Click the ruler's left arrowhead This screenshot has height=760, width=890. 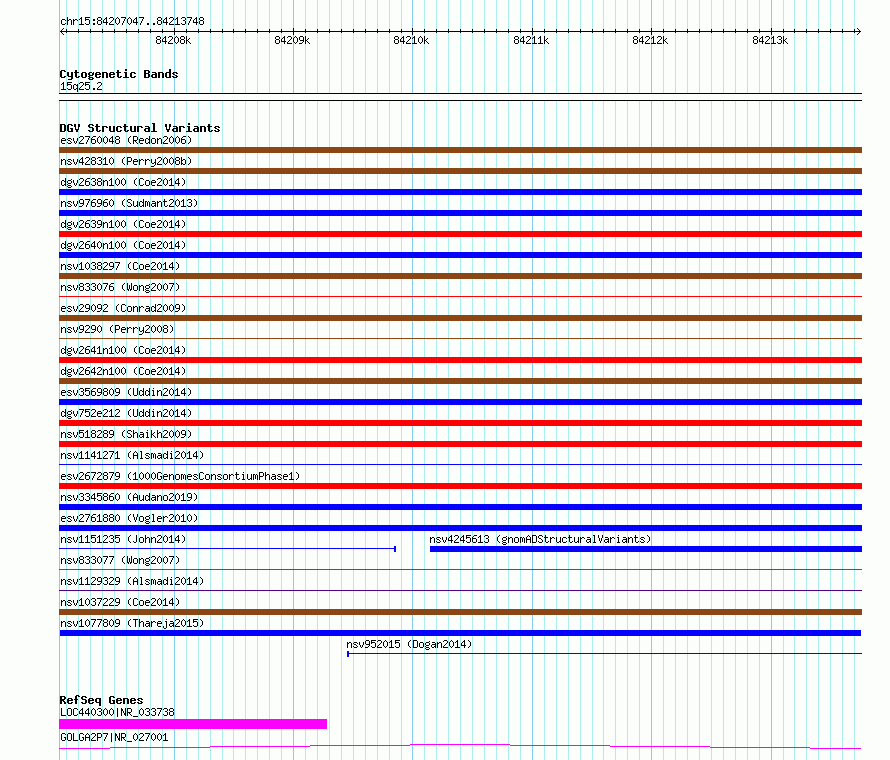point(63,32)
